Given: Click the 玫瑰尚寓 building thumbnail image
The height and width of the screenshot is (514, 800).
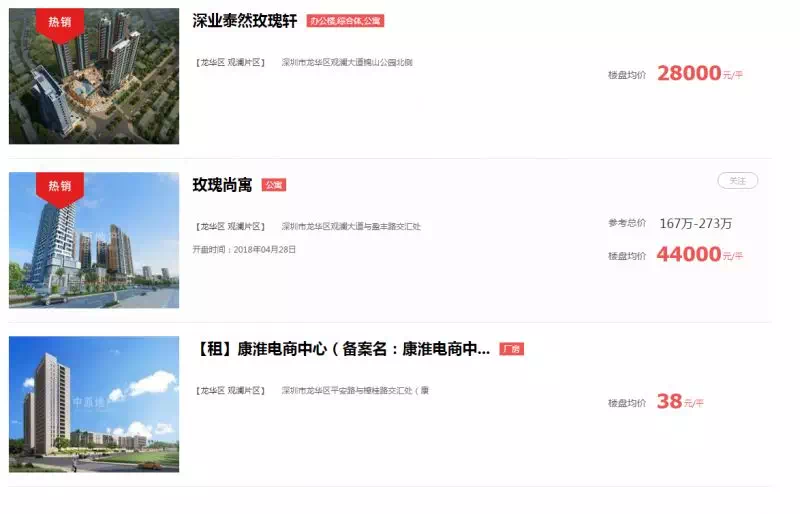Looking at the screenshot, I should pyautogui.click(x=94, y=240).
